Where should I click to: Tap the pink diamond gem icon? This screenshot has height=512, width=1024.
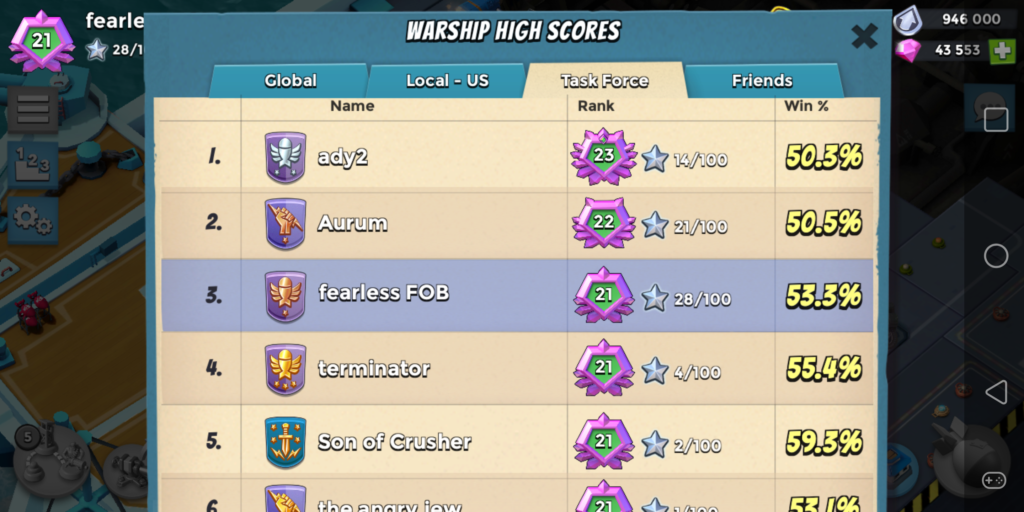pyautogui.click(x=908, y=50)
